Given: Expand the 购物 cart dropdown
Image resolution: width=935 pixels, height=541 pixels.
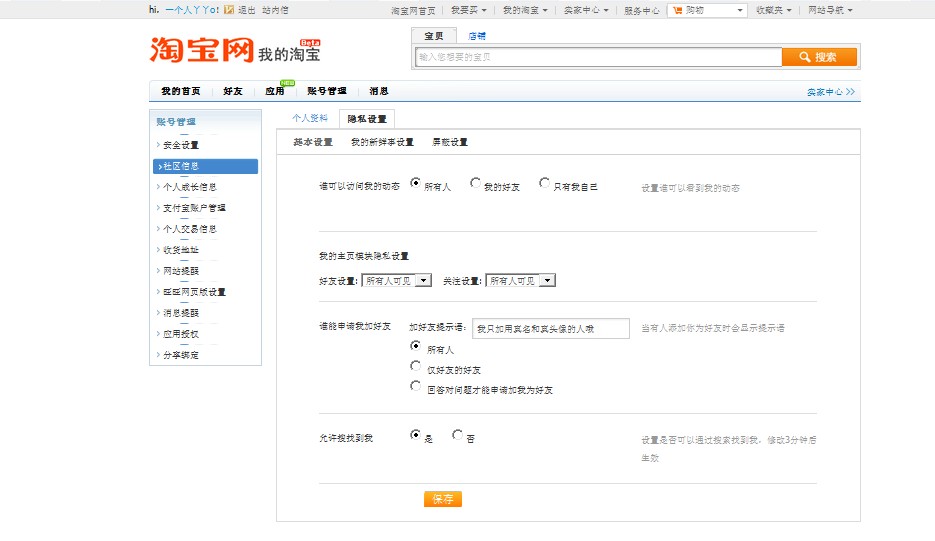Looking at the screenshot, I should (739, 10).
